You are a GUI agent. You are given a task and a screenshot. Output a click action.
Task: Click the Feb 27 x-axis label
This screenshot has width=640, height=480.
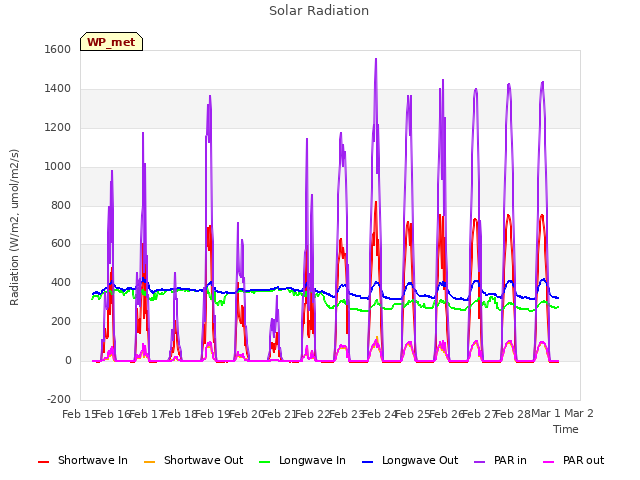[x=480, y=414]
